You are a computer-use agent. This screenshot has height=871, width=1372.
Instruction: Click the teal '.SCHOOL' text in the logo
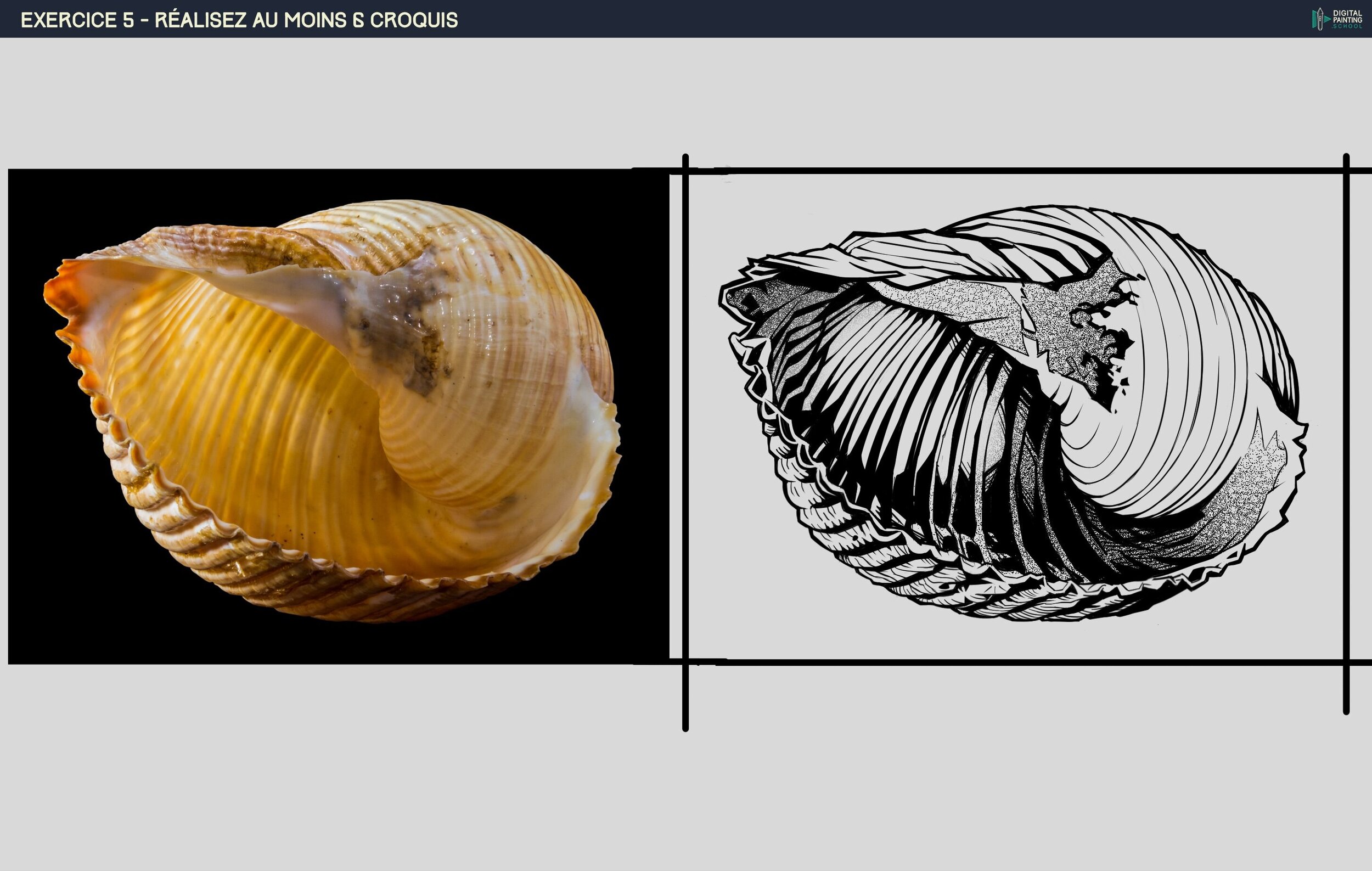pos(1347,26)
